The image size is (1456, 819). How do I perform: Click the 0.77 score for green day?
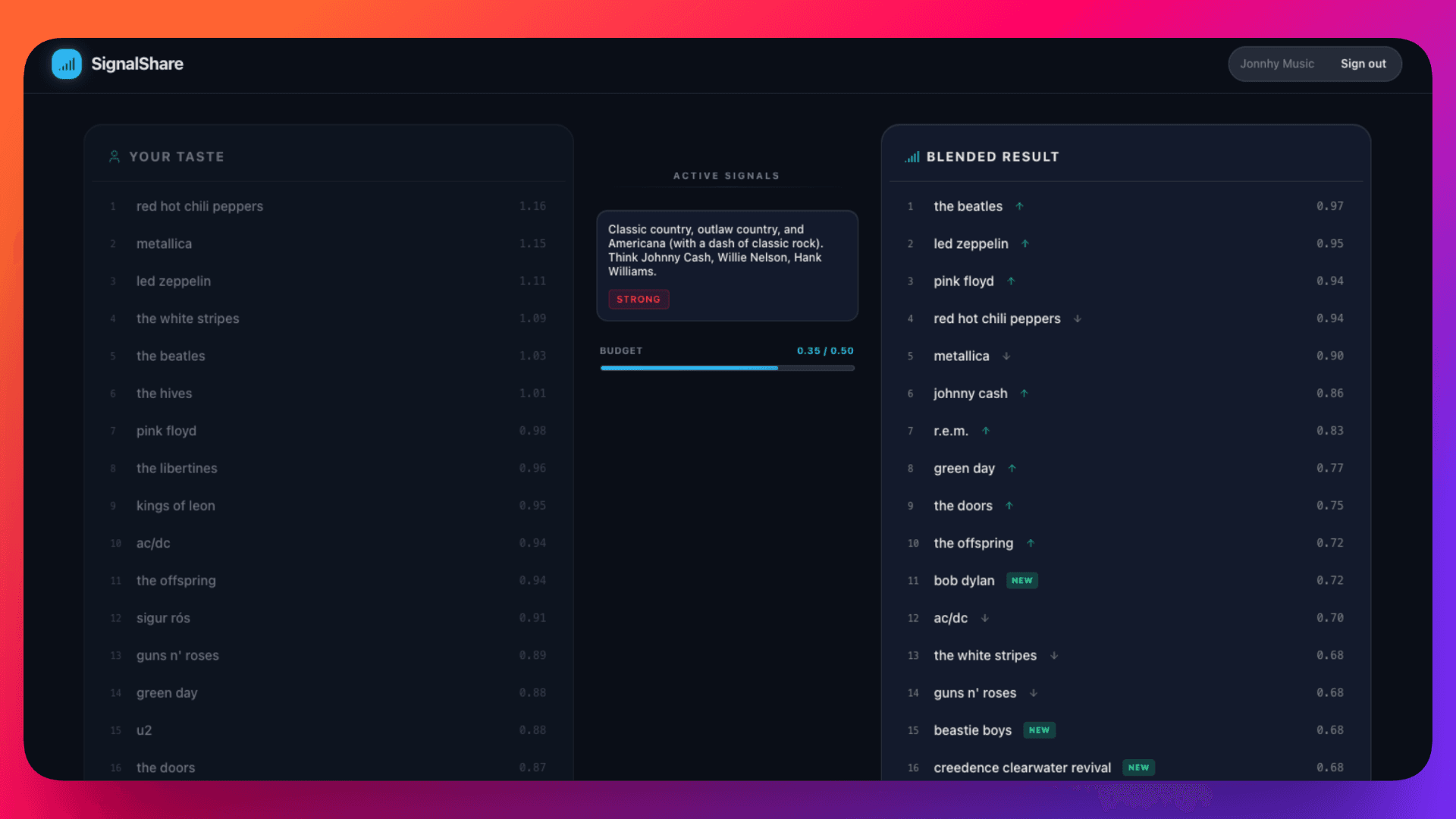1330,469
